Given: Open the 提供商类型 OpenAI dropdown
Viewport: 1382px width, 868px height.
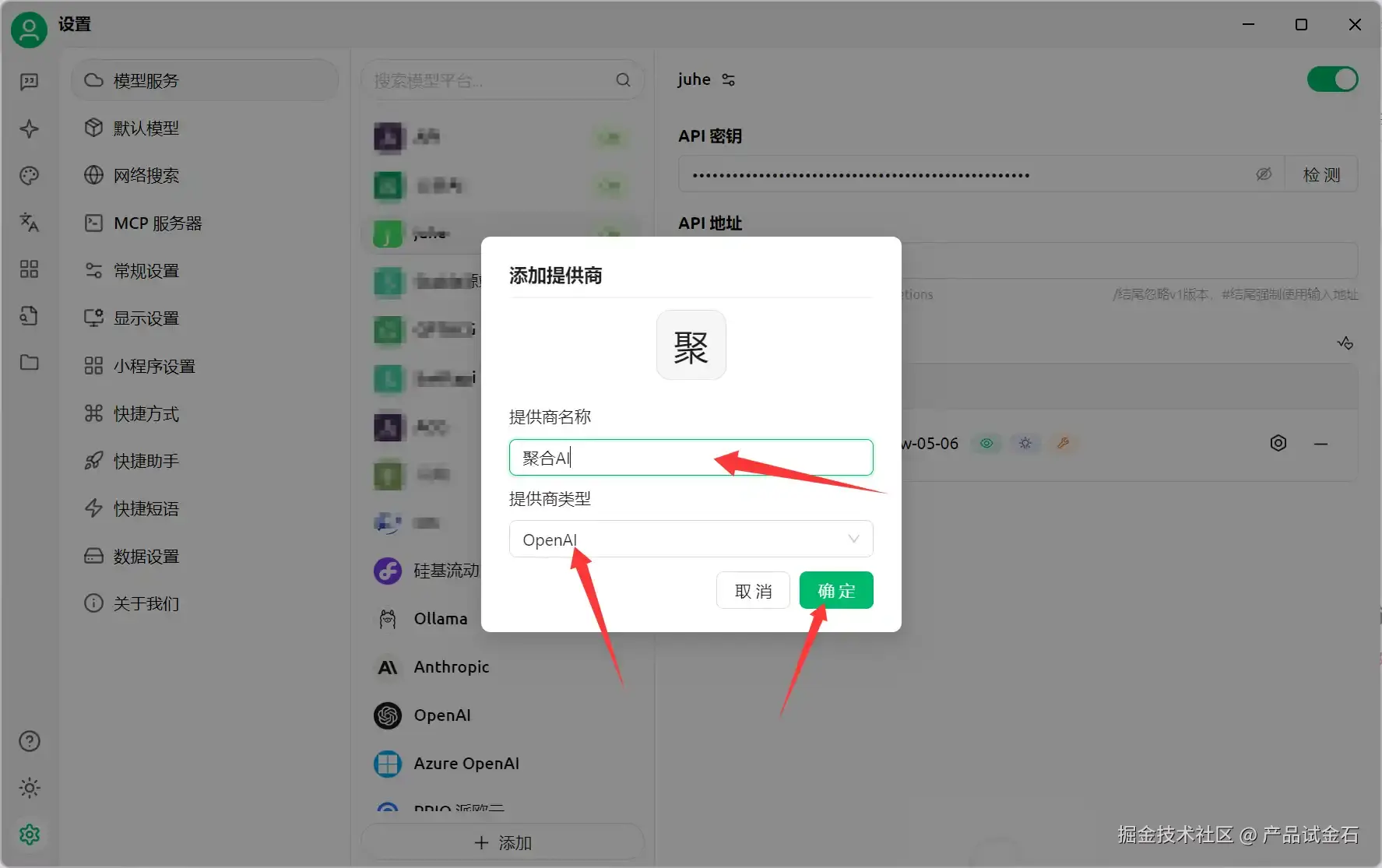Looking at the screenshot, I should click(x=690, y=539).
